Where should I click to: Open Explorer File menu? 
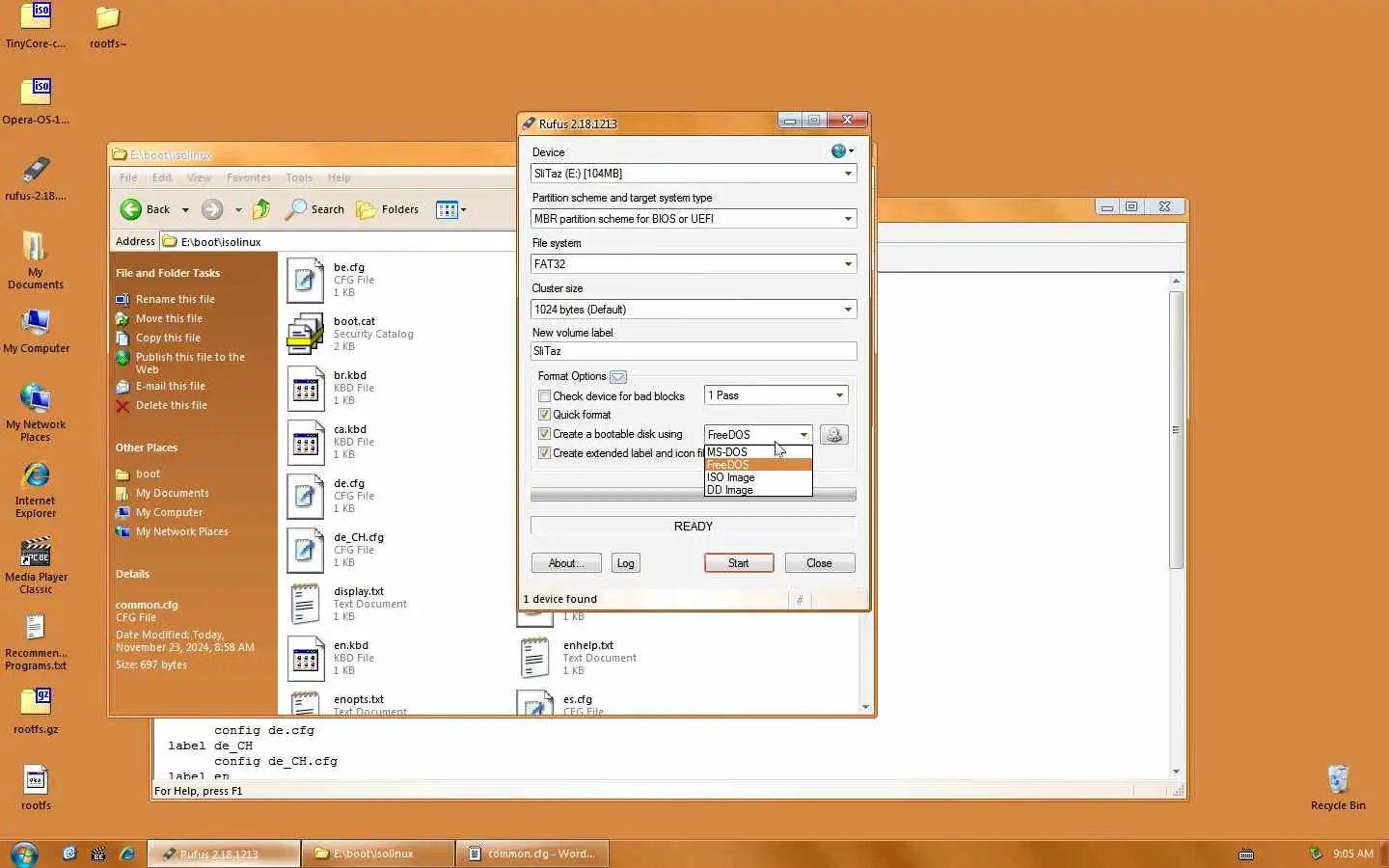click(128, 177)
